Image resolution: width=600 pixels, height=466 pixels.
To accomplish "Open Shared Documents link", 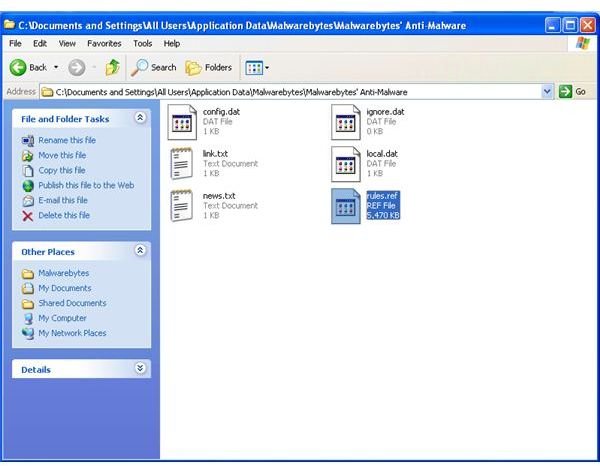I will (x=72, y=303).
